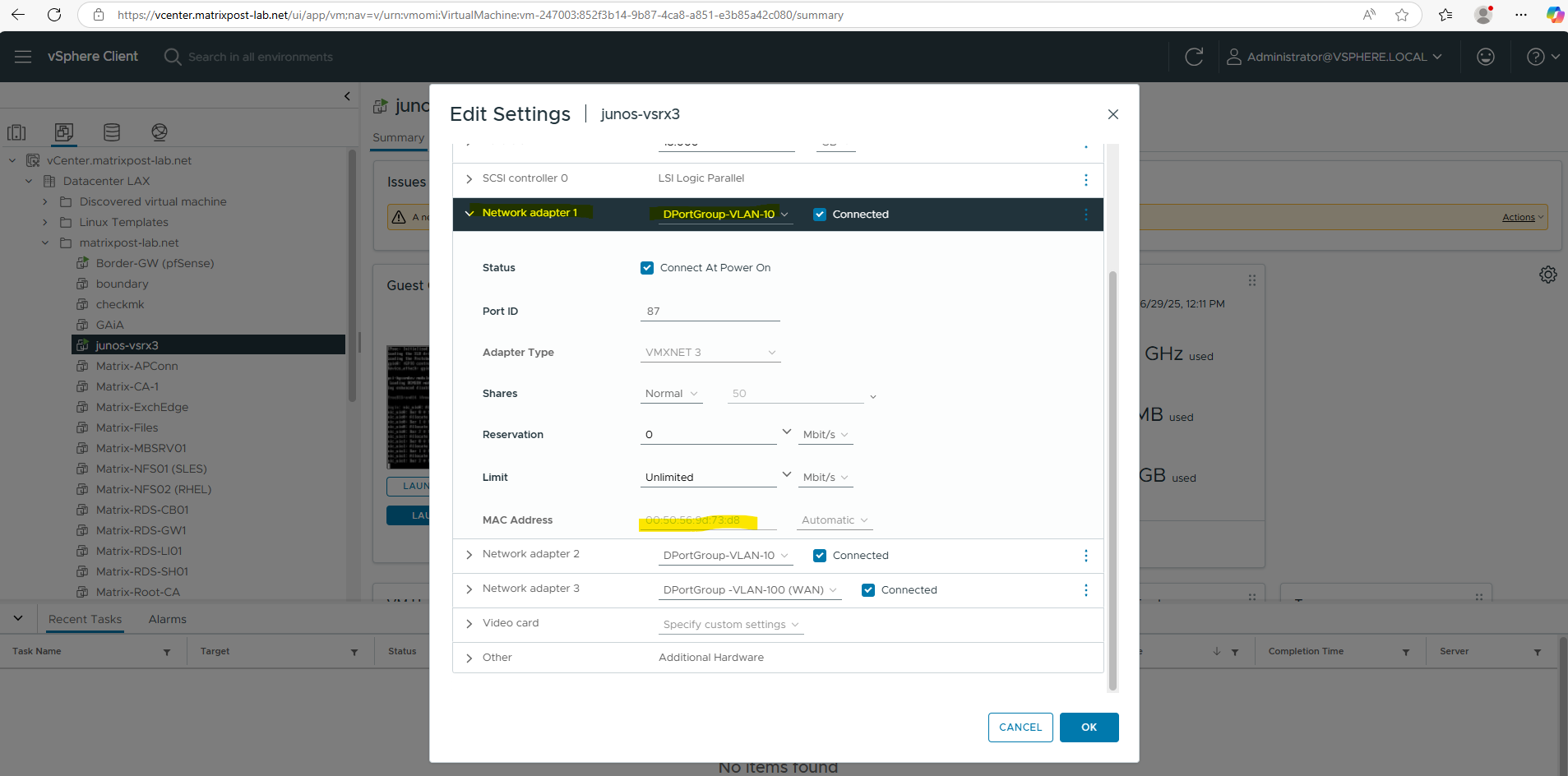The image size is (1568, 776).
Task: Switch to Storage inventory view
Action: coord(112,132)
